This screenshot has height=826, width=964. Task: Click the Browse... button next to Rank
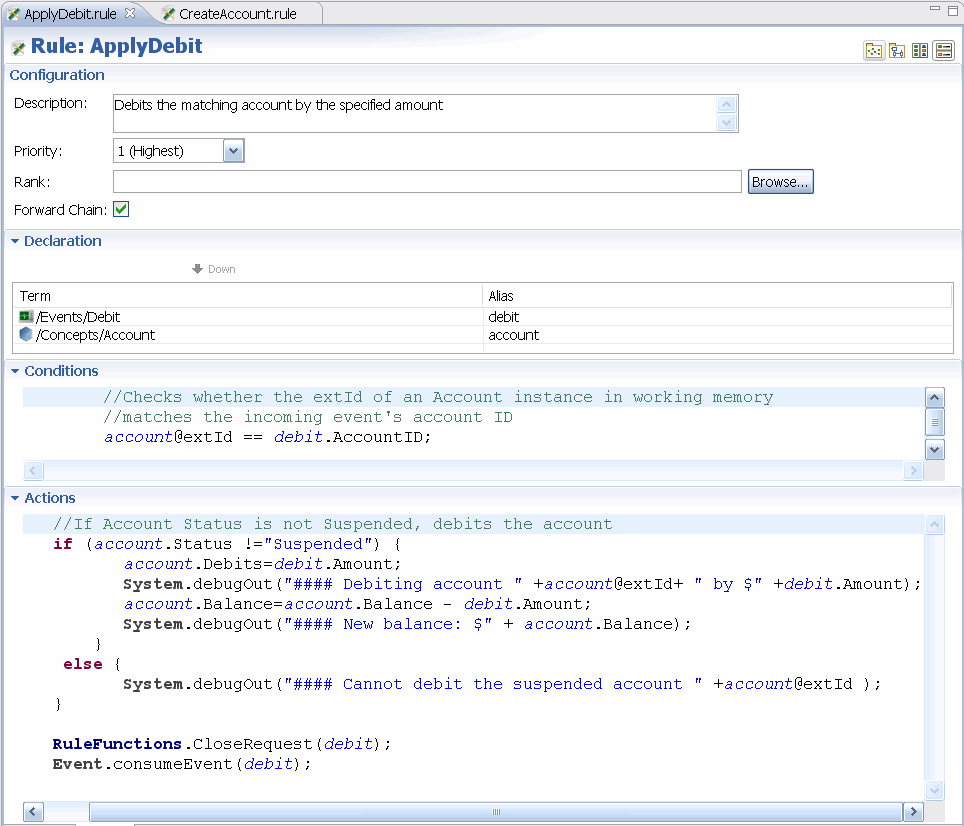(780, 182)
